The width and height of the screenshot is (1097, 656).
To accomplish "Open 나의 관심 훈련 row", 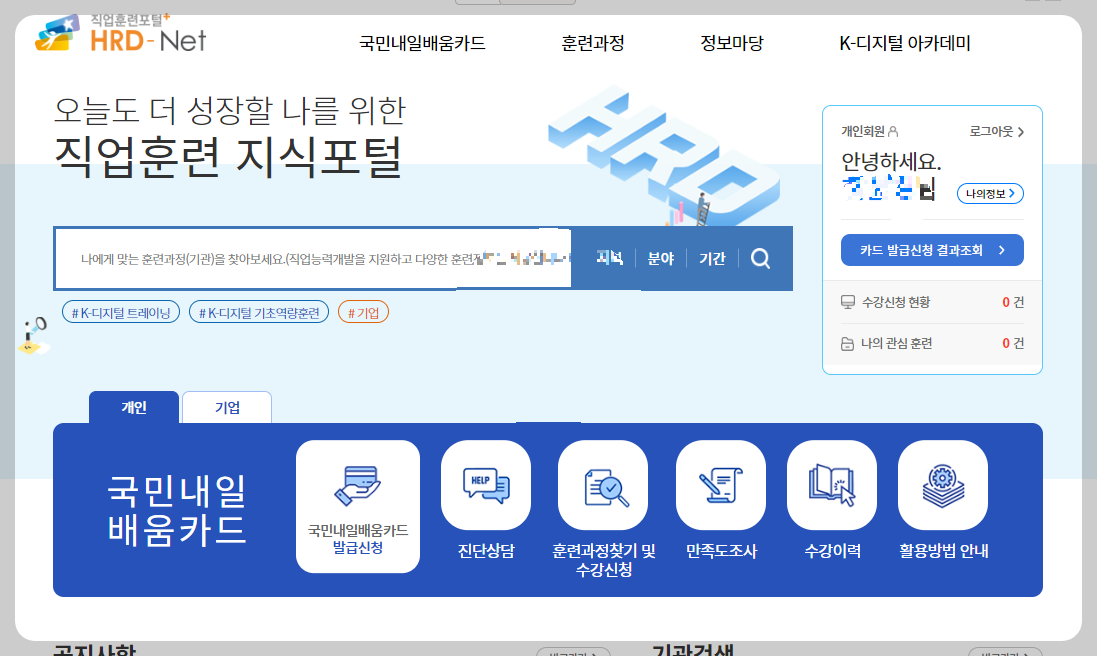I will 932,343.
